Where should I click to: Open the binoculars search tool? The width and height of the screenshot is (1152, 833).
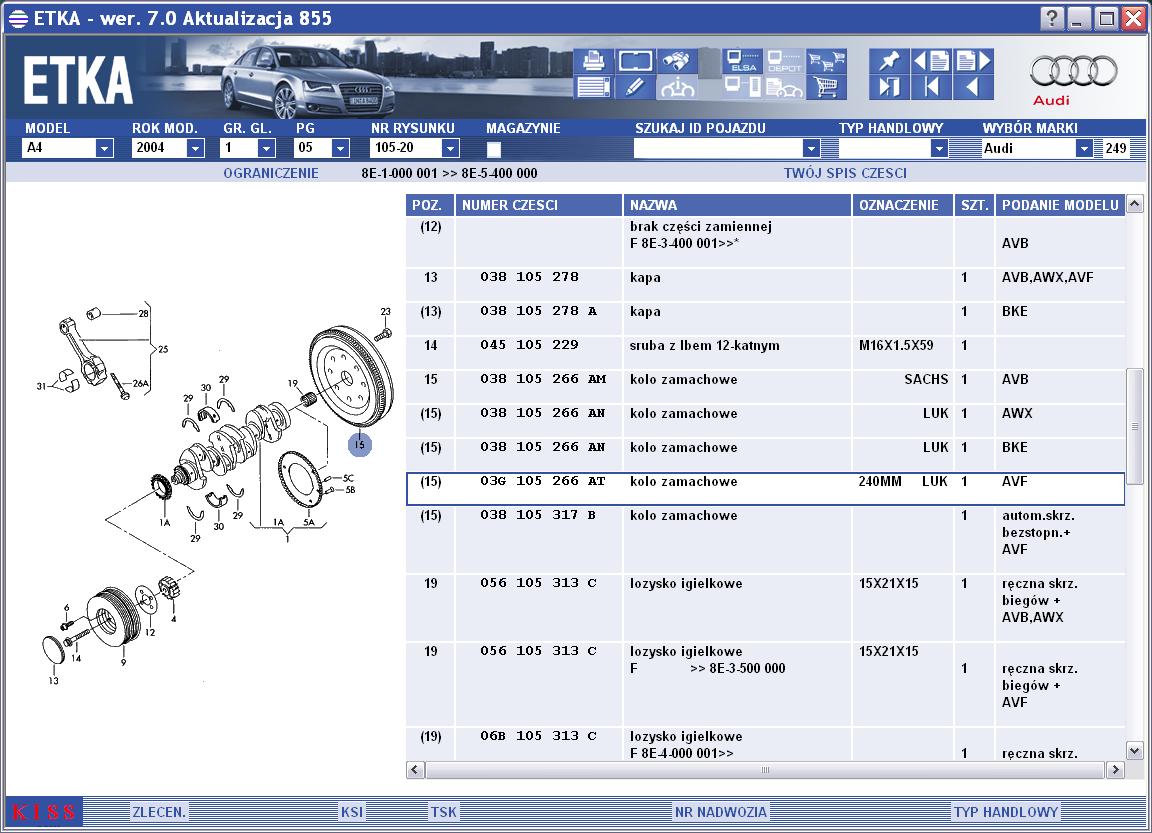pyautogui.click(x=677, y=61)
